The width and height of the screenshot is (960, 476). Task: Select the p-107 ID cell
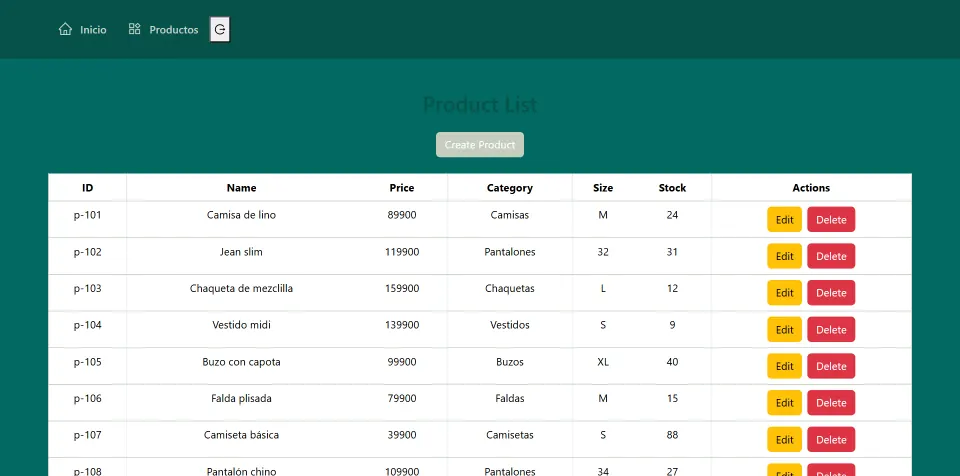point(88,439)
